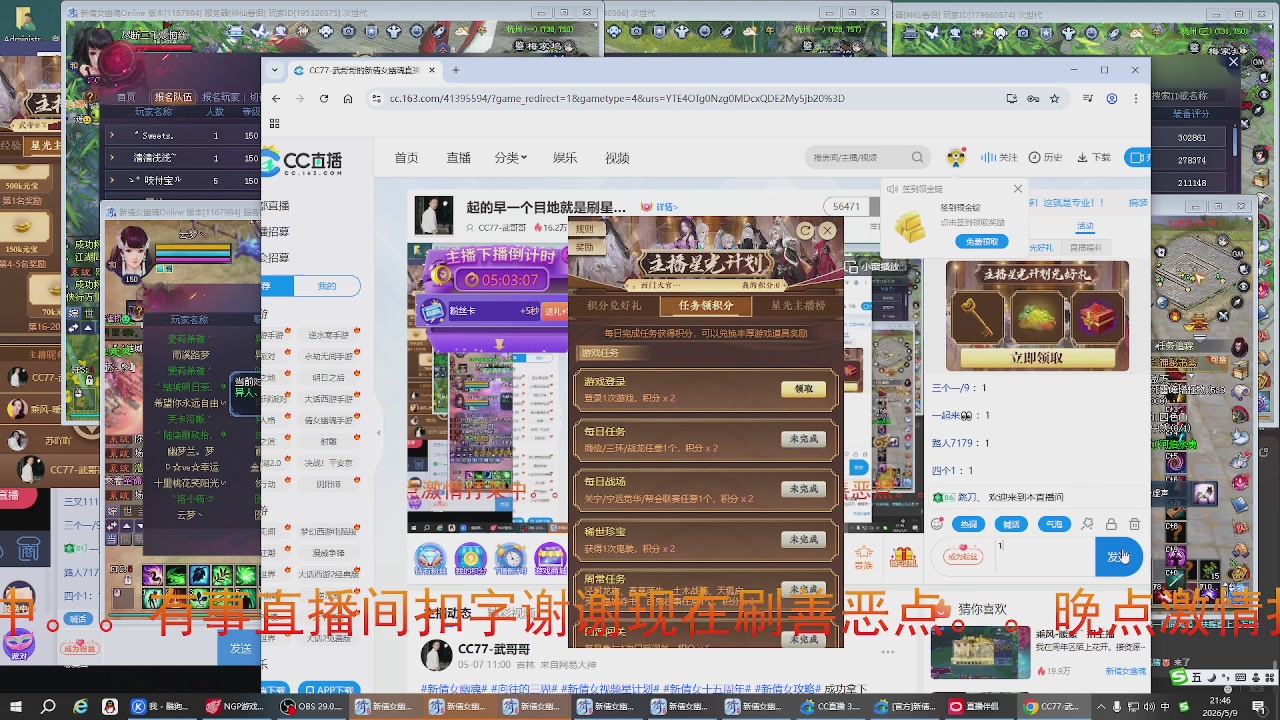Close the 主播星光计划 popup

point(827,231)
